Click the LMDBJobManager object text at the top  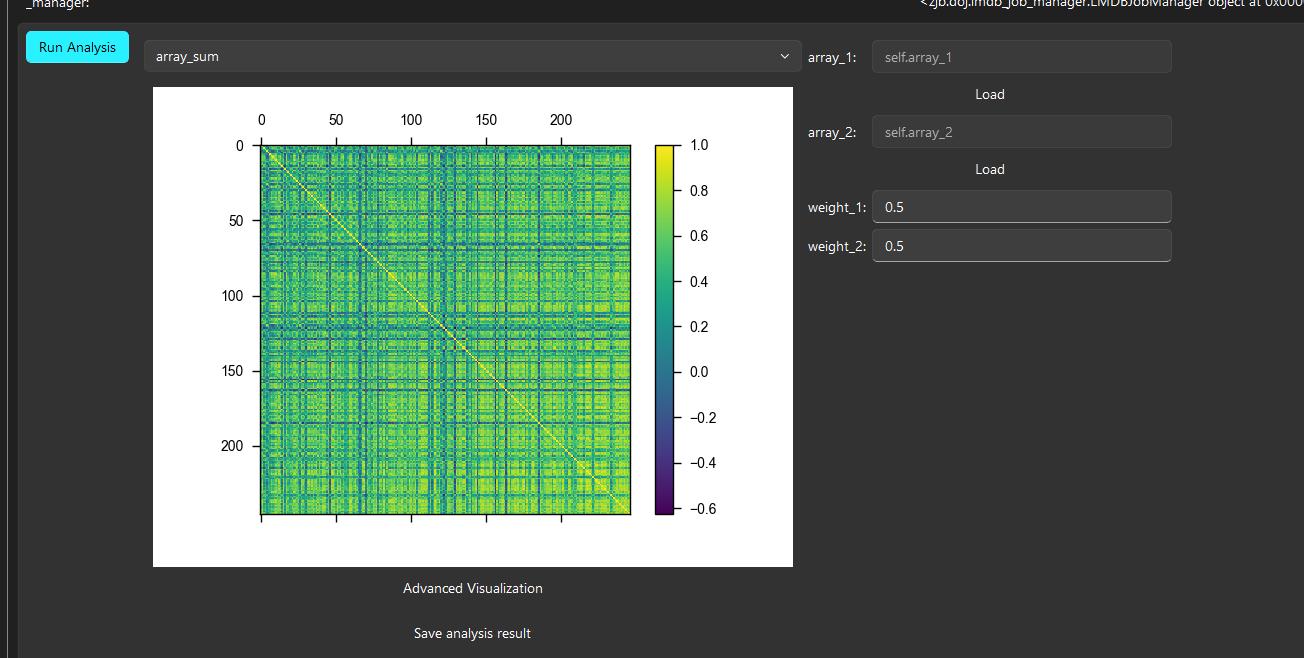pos(1110,4)
